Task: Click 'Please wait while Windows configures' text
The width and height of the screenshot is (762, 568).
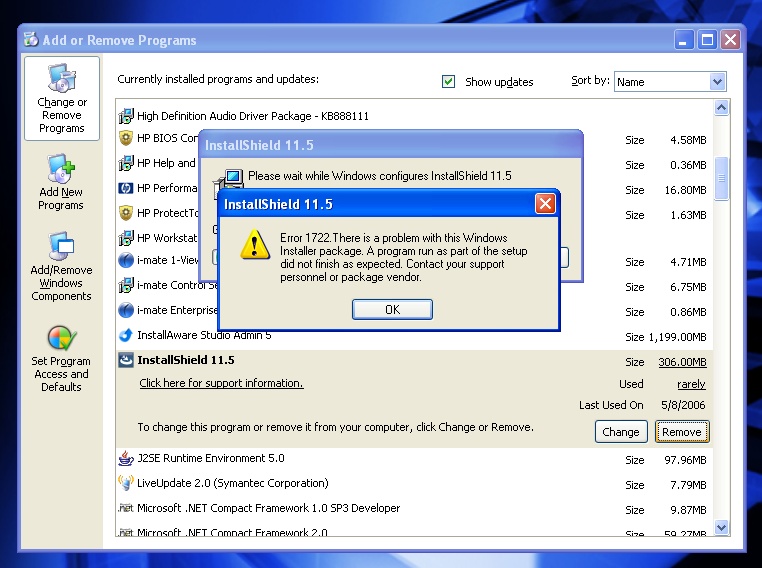Action: pyautogui.click(x=380, y=176)
